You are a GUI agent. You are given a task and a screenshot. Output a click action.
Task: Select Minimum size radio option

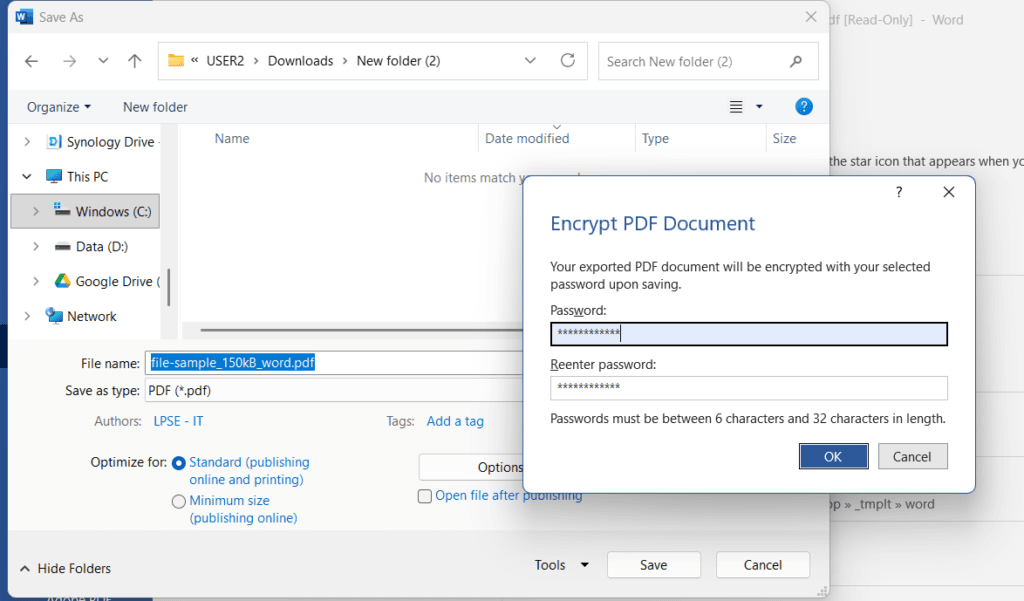click(179, 501)
